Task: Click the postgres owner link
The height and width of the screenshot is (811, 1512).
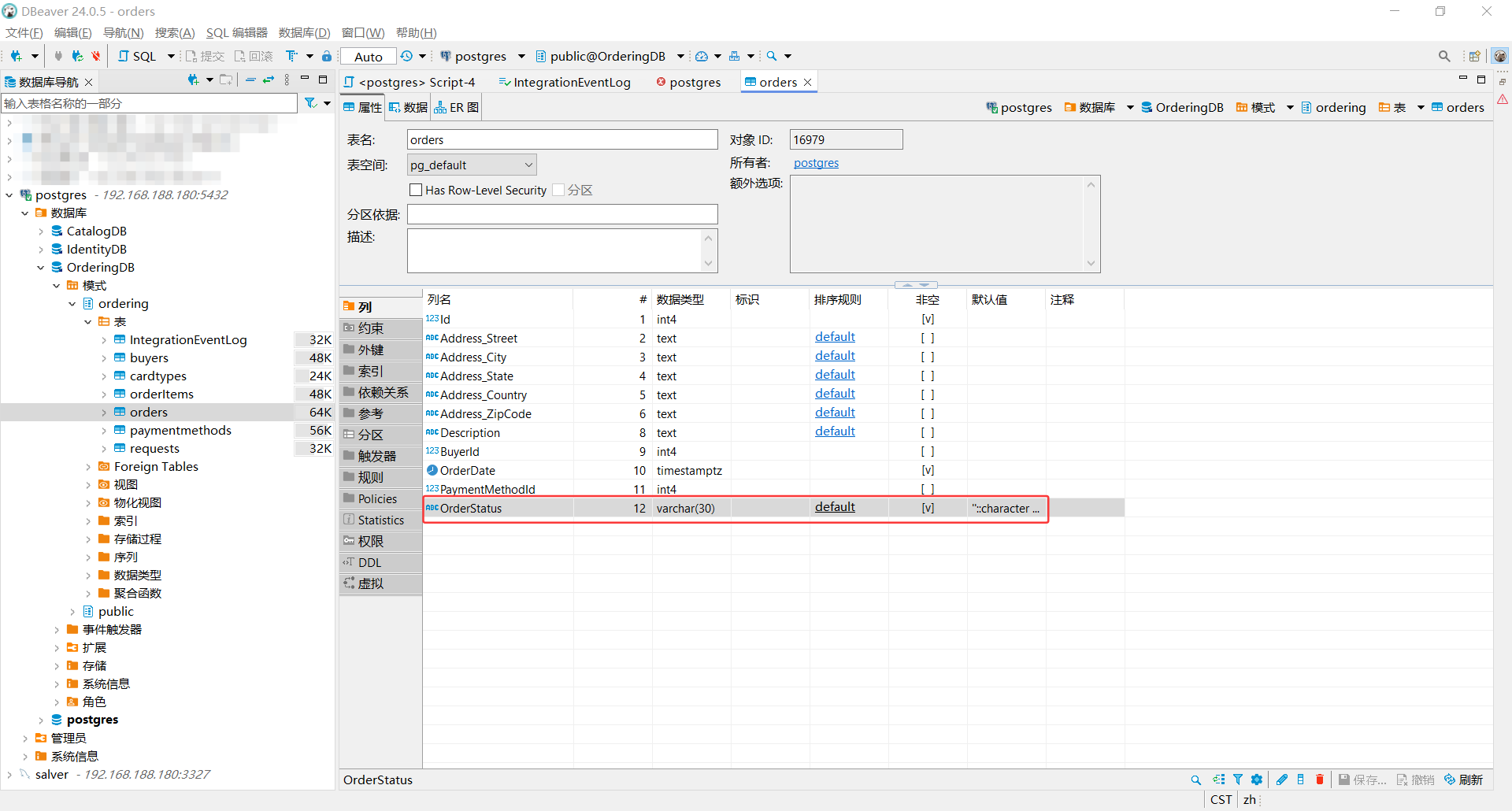Action: pyautogui.click(x=816, y=163)
